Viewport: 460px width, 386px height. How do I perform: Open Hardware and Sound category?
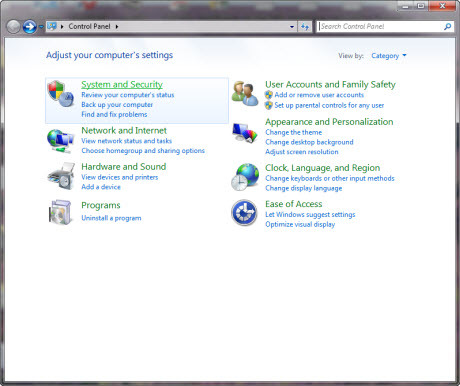point(124,167)
